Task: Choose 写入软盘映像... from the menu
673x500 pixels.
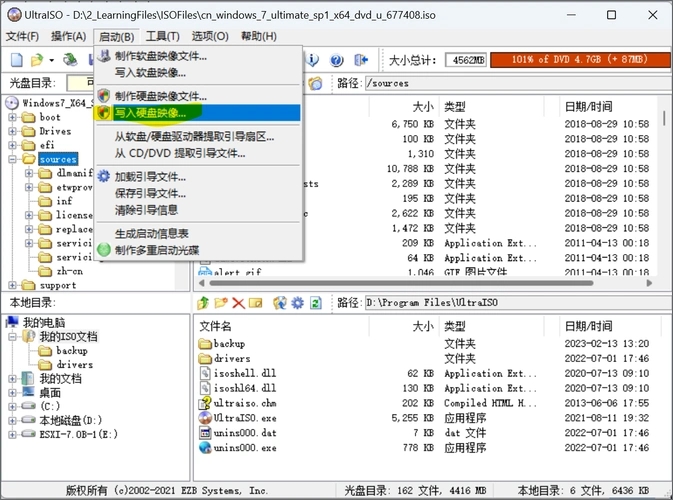Action: click(198, 73)
